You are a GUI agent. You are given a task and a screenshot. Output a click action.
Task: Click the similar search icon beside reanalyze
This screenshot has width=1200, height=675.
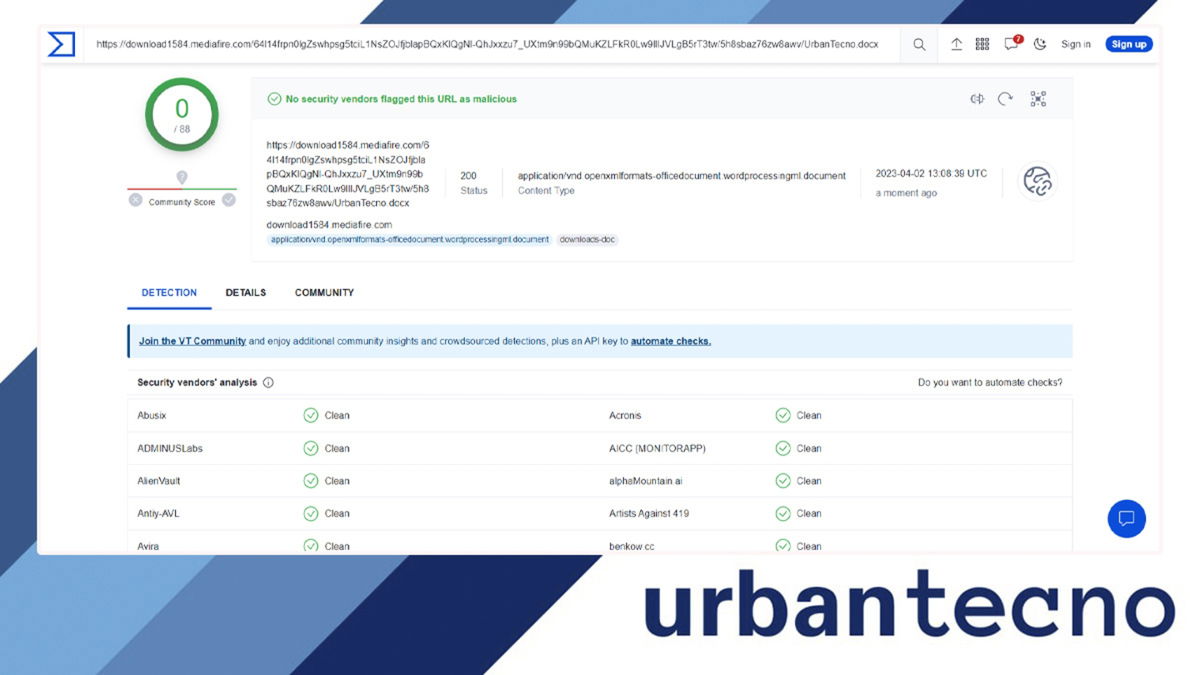point(977,99)
